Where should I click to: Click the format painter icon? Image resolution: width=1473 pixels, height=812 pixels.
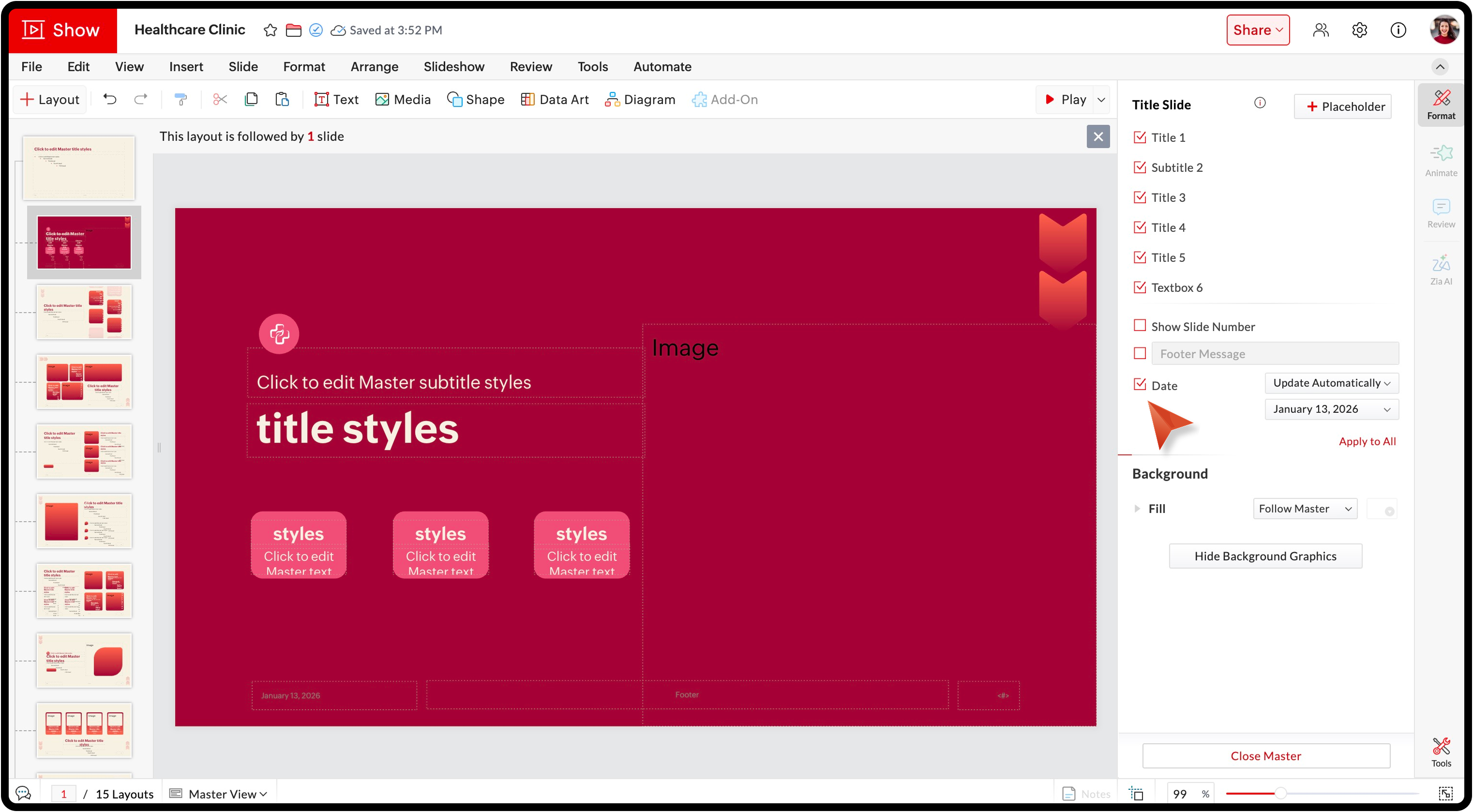(x=180, y=100)
